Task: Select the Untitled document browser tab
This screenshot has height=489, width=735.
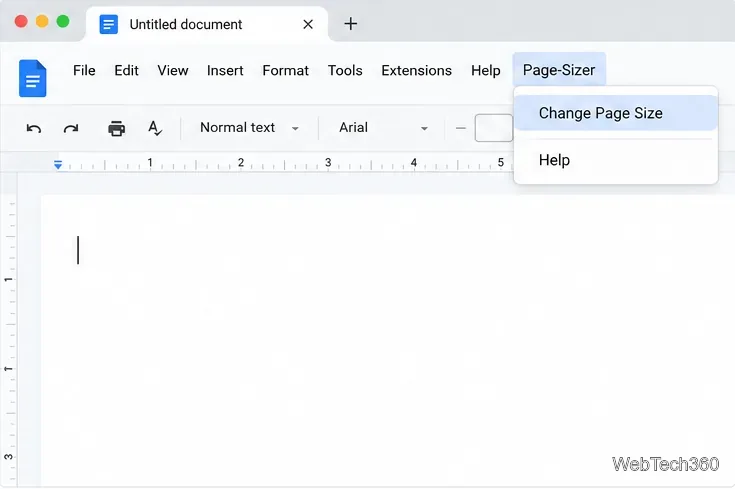Action: pyautogui.click(x=207, y=24)
